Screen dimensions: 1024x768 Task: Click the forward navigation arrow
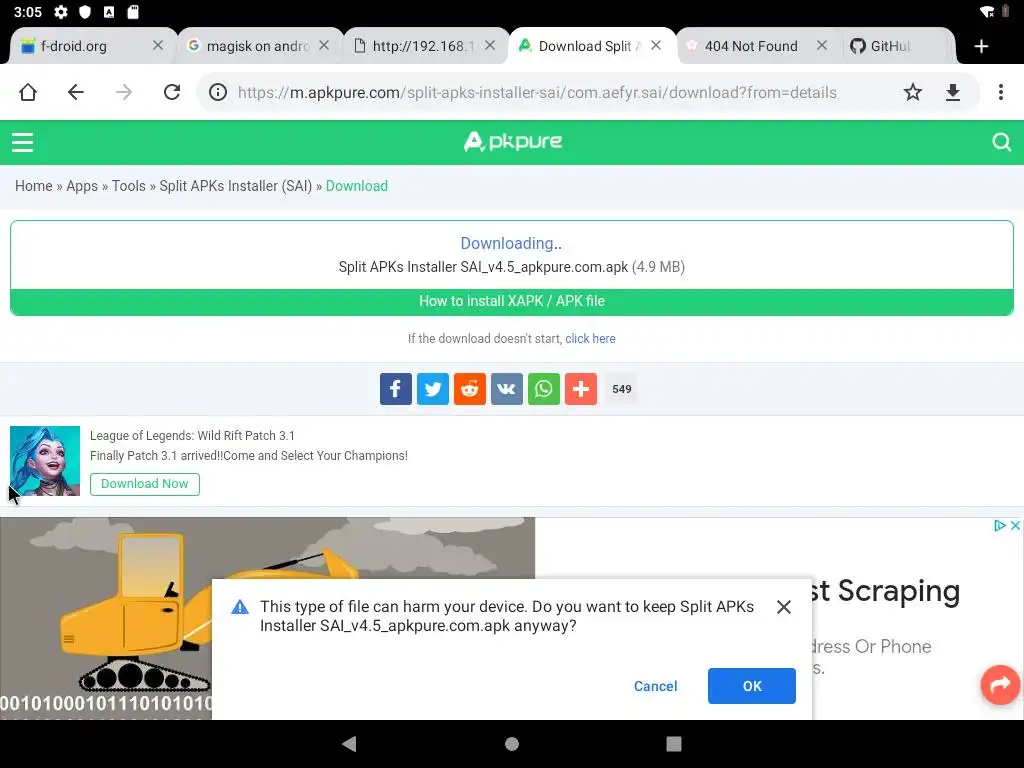123,92
